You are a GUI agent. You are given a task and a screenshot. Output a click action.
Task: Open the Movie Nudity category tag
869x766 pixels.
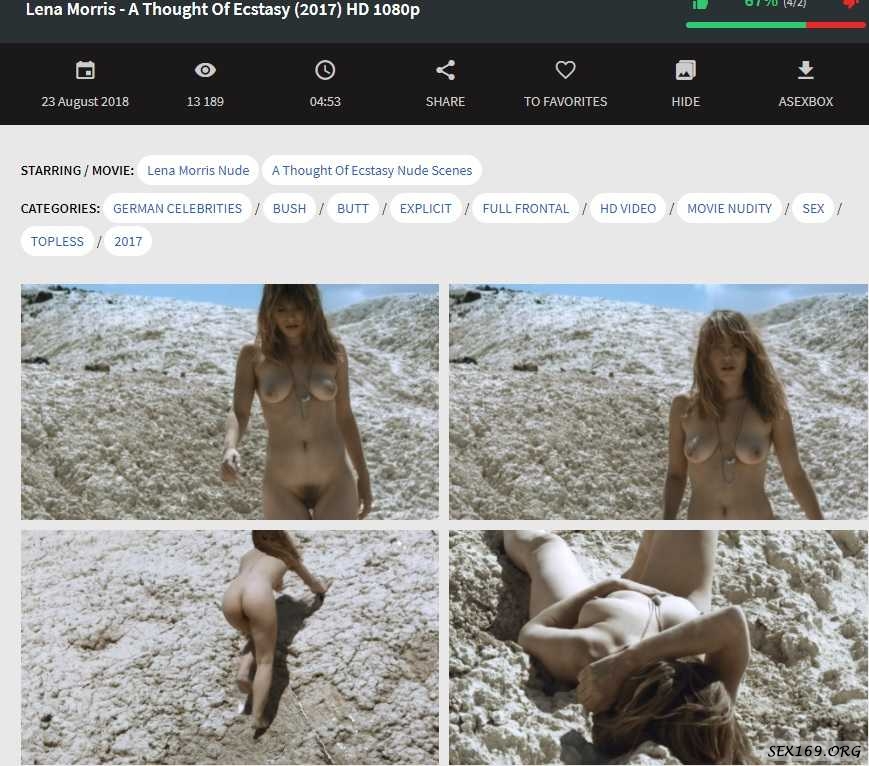pyautogui.click(x=729, y=208)
